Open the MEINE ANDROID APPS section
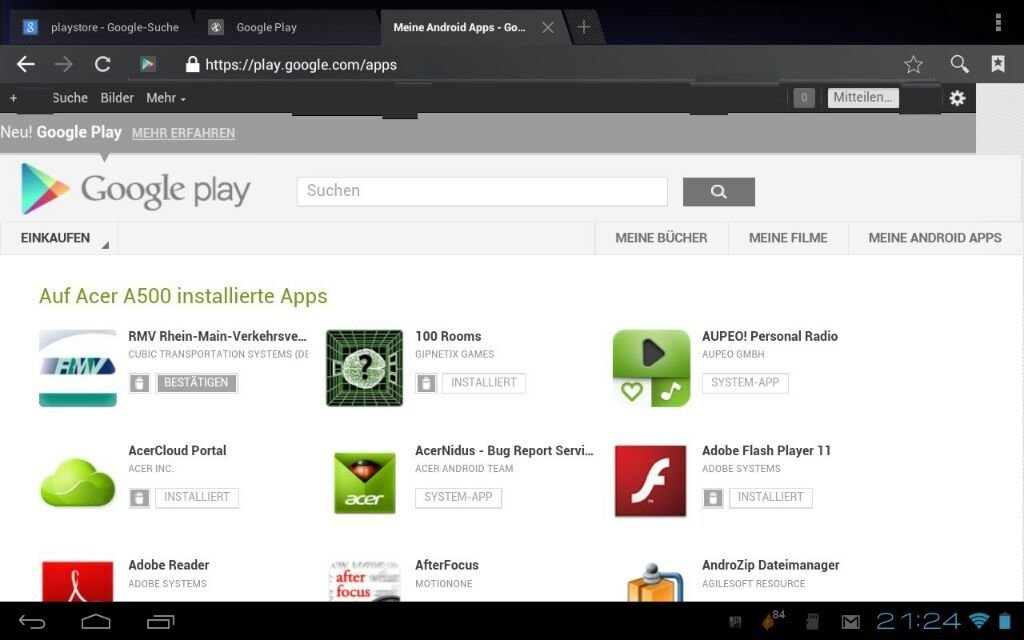This screenshot has width=1024, height=640. tap(935, 238)
